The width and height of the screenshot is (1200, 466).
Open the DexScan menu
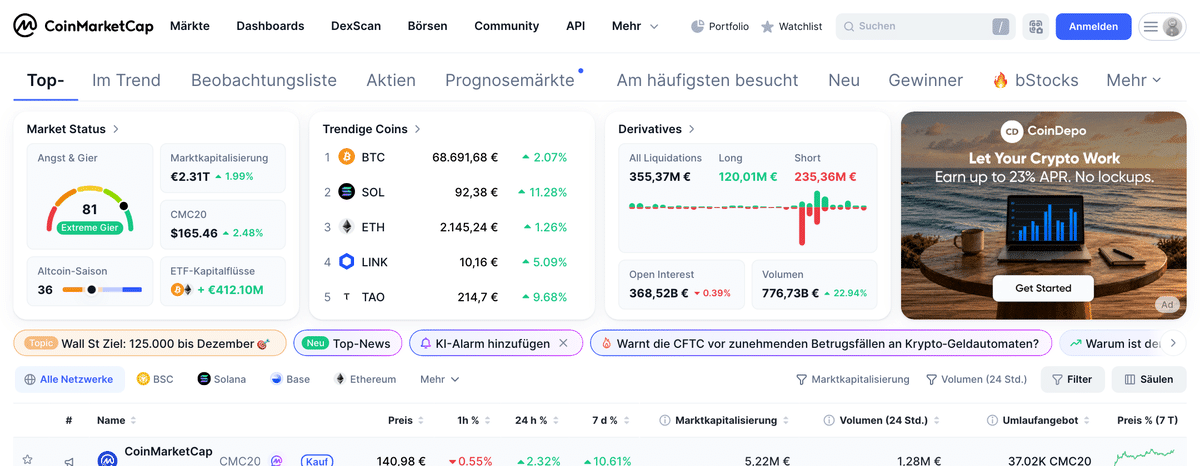(356, 27)
